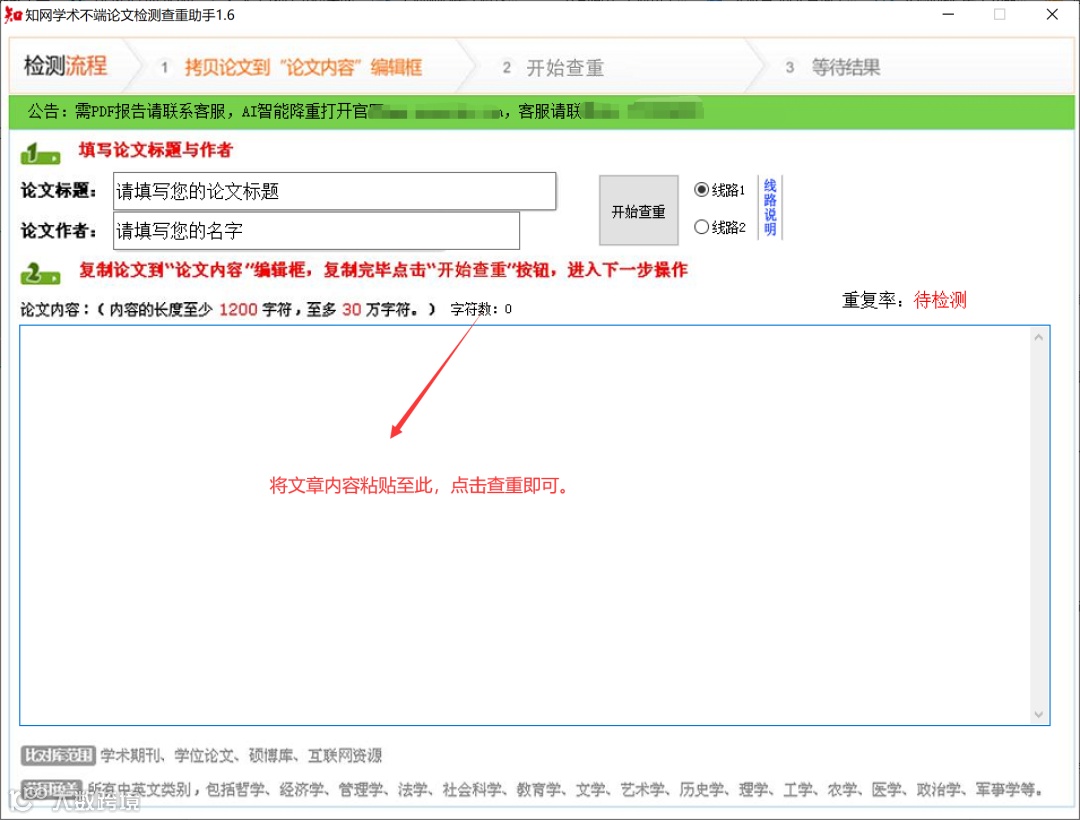Minimize the window
Viewport: 1080px width, 820px height.
[948, 14]
